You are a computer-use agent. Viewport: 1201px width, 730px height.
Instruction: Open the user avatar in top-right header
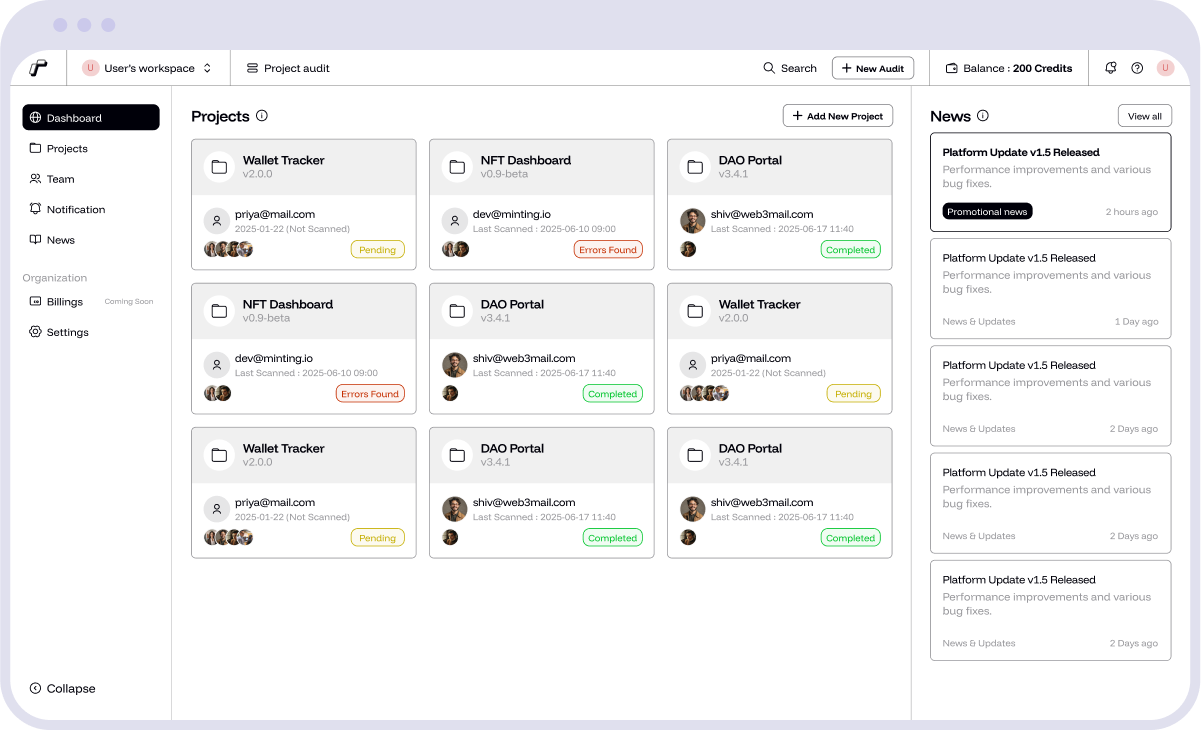1165,68
